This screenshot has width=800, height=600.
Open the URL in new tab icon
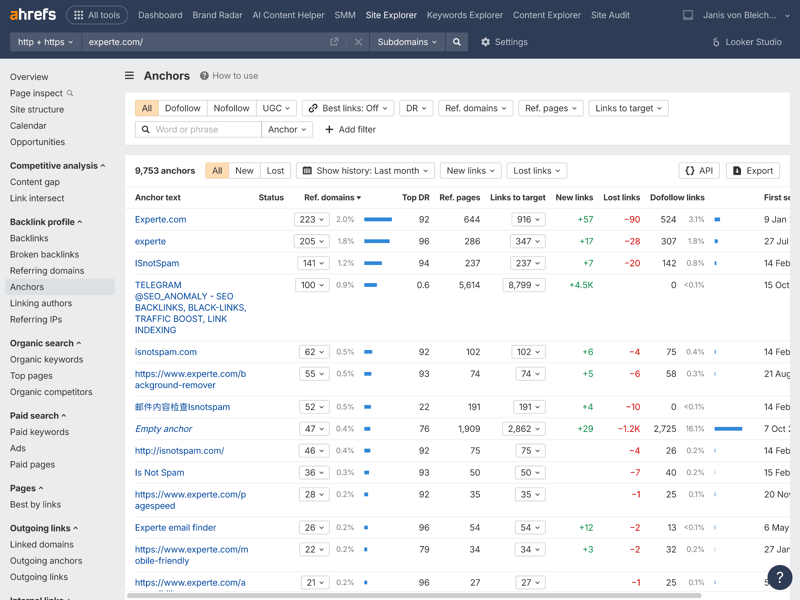click(334, 42)
